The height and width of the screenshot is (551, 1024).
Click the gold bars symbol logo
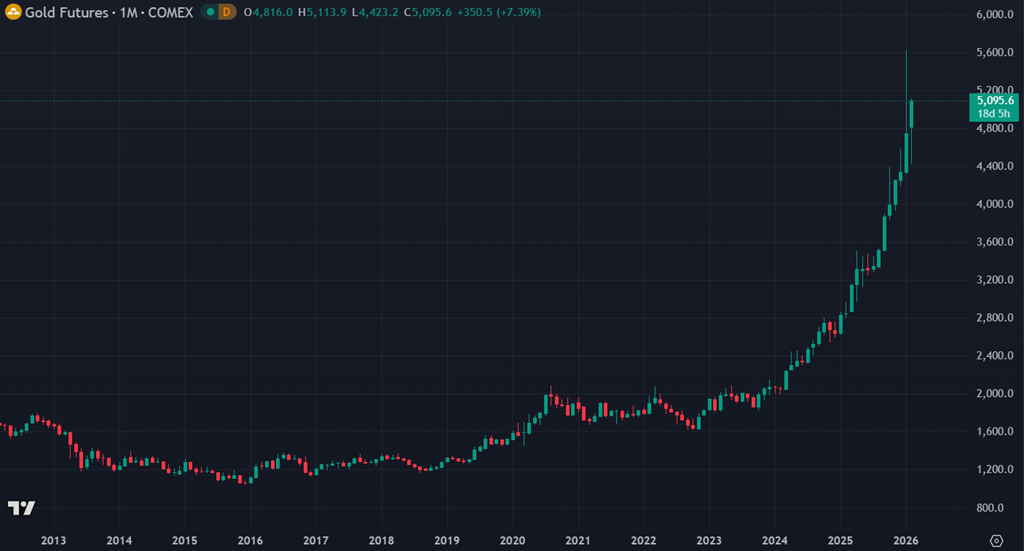click(14, 11)
